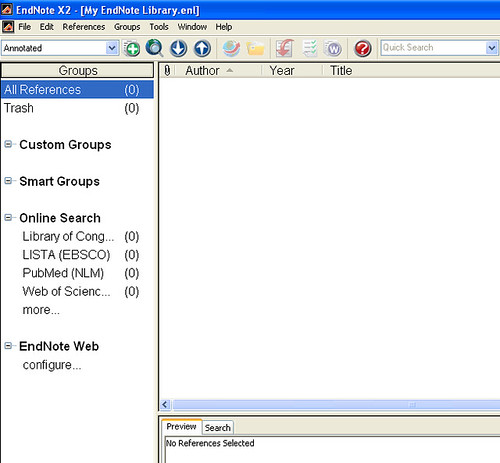Open the Help menu
This screenshot has height=463, width=500.
pyautogui.click(x=224, y=27)
